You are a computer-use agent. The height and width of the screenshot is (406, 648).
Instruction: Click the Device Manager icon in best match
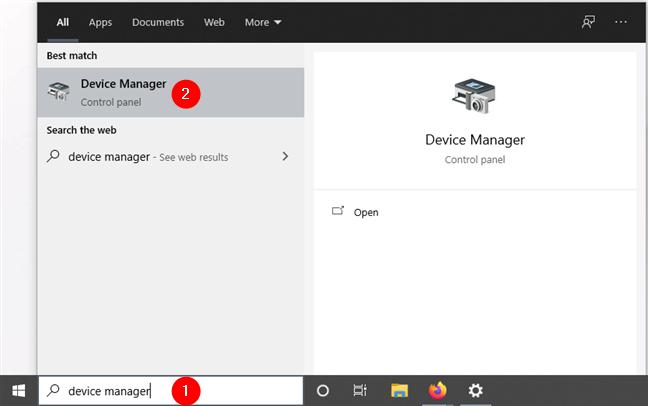(x=58, y=91)
